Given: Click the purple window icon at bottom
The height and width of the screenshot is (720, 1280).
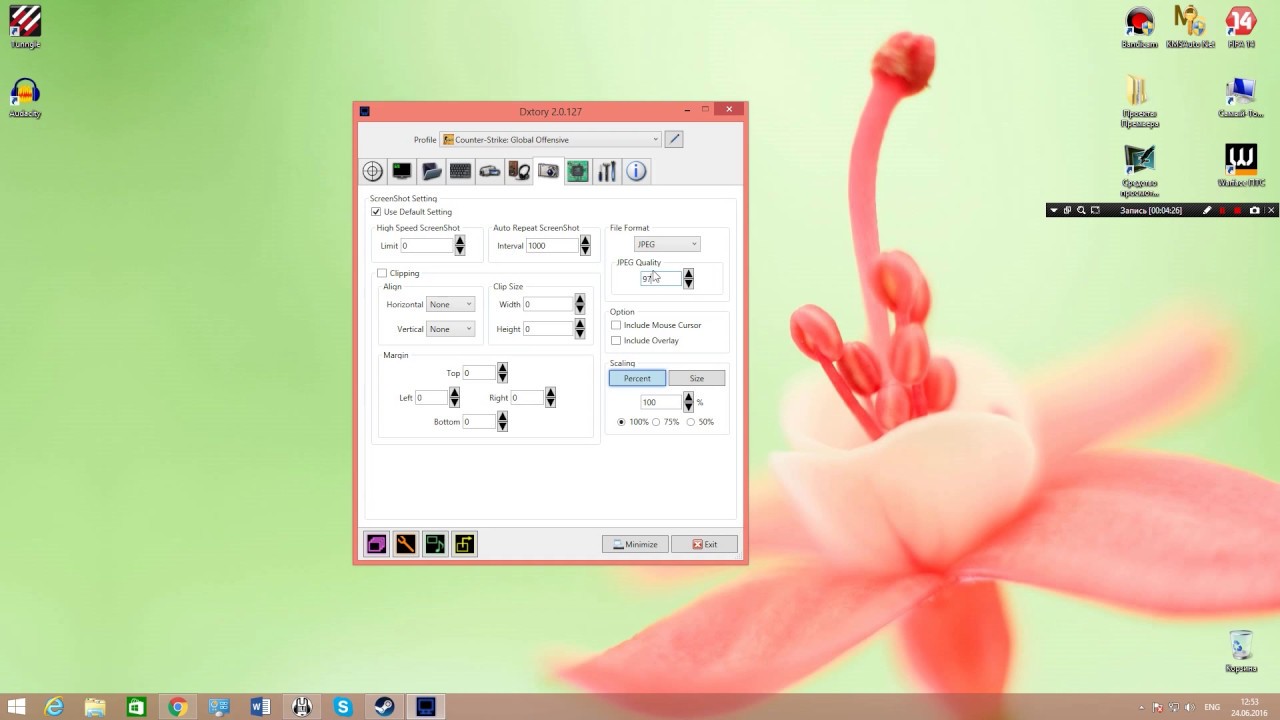Looking at the screenshot, I should coord(376,544).
